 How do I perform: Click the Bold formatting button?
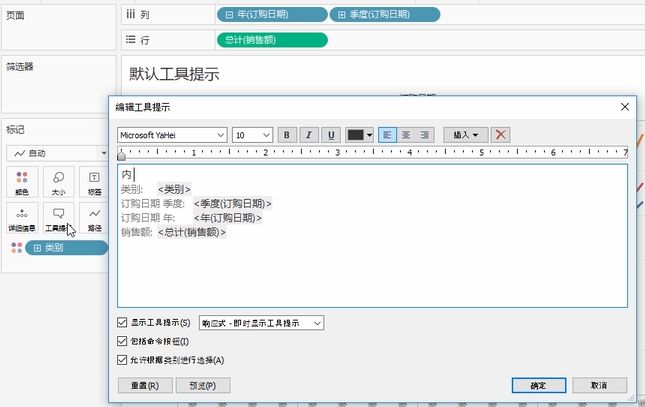(287, 134)
